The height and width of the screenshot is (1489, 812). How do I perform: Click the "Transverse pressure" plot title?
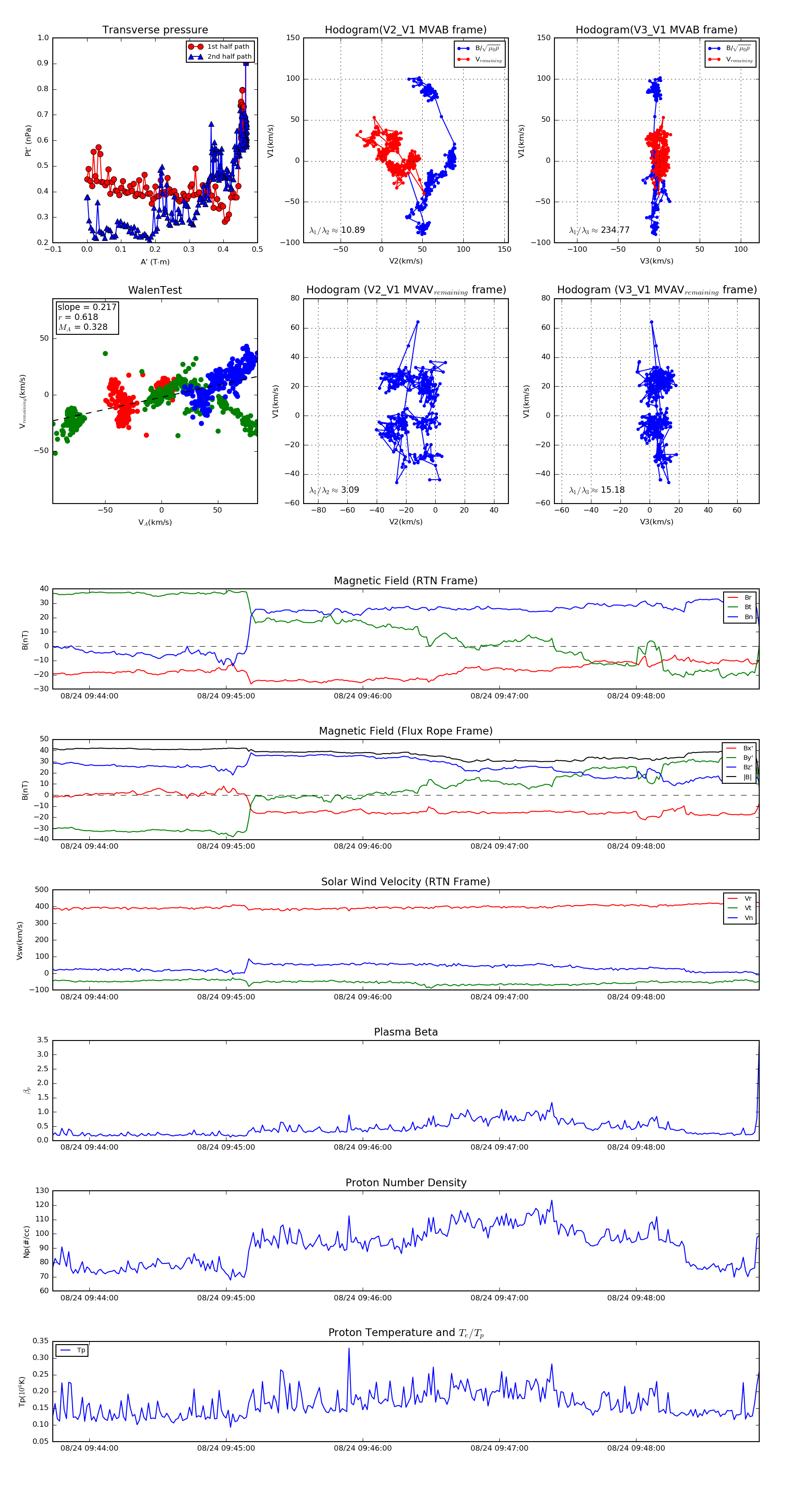[155, 30]
